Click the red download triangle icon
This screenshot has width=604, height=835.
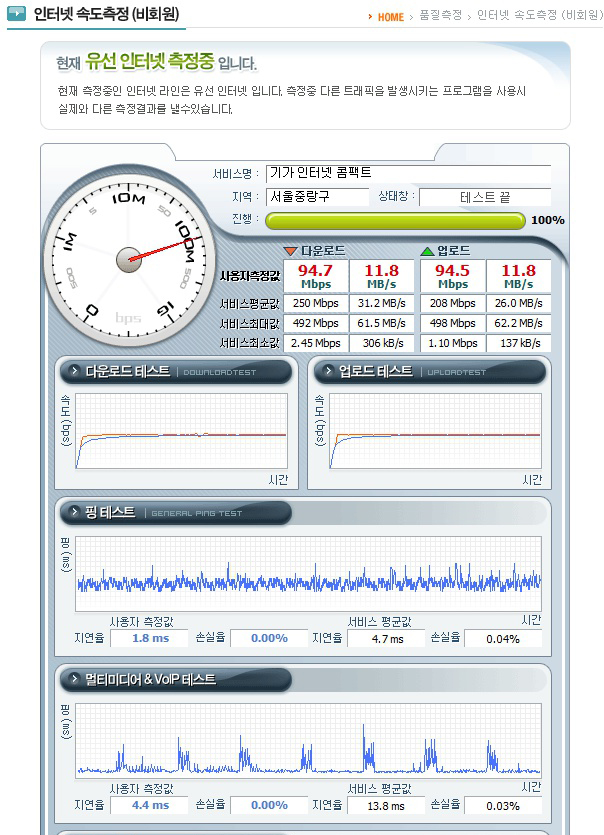click(x=291, y=251)
